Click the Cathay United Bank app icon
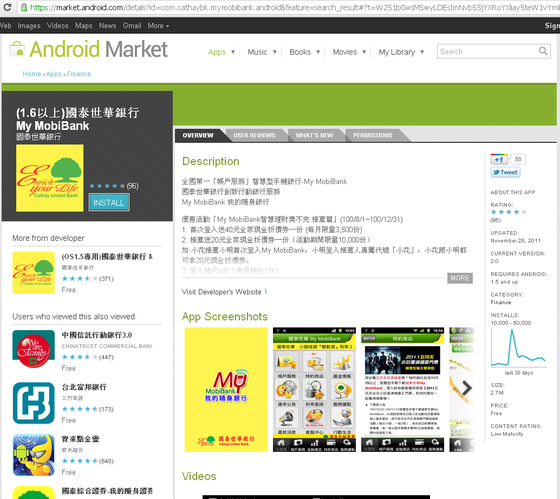560x499 pixels. pyautogui.click(x=50, y=178)
